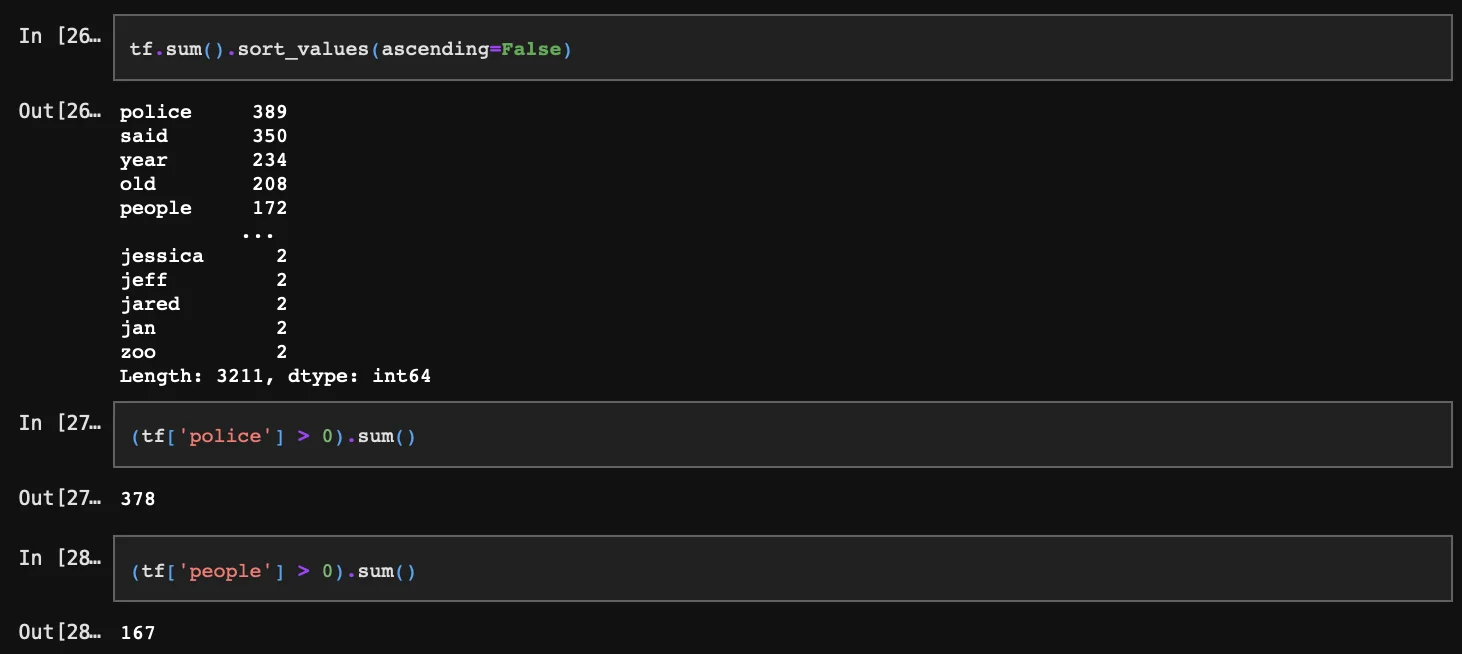This screenshot has width=1462, height=654.
Task: Click the Out[26 output prompt
Action: point(59,111)
